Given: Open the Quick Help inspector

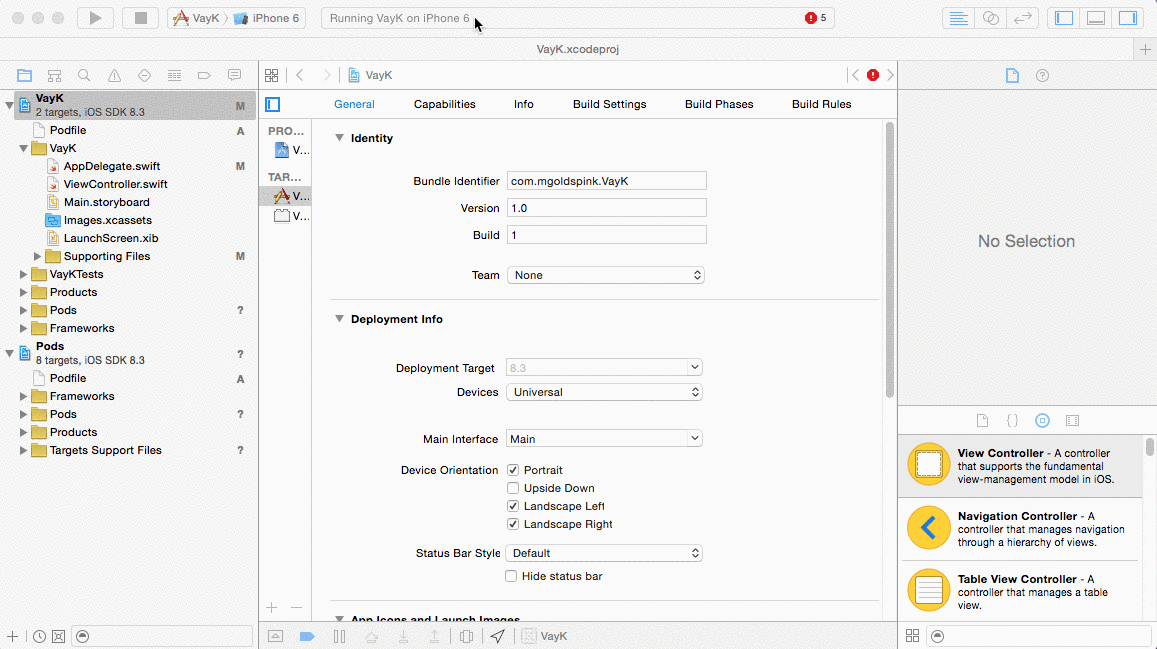Looking at the screenshot, I should click(1042, 75).
